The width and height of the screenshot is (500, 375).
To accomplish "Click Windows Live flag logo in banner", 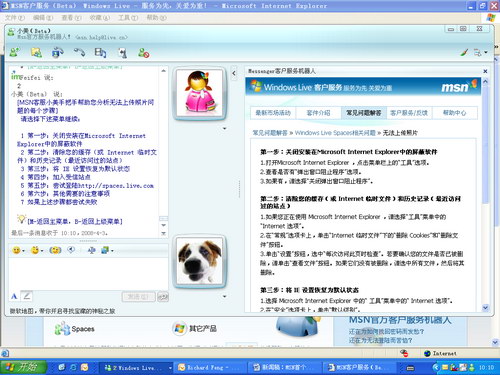I will click(x=256, y=86).
